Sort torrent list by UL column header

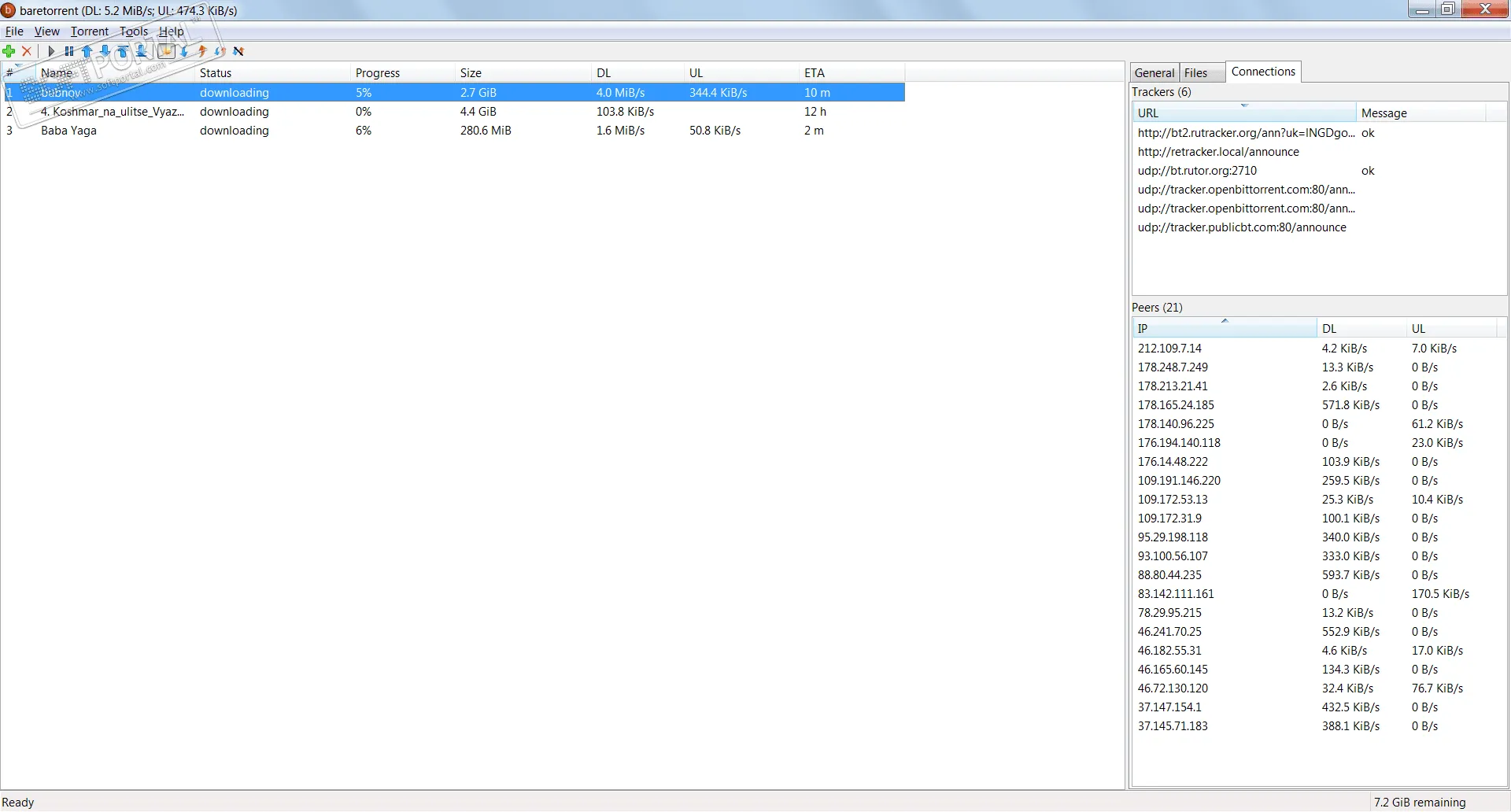(x=741, y=72)
